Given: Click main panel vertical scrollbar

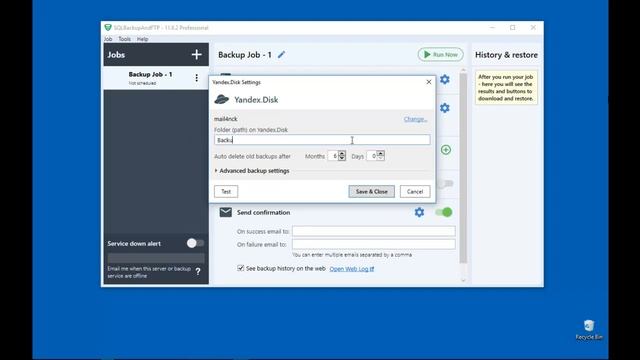Looking at the screenshot, I should point(463,168).
